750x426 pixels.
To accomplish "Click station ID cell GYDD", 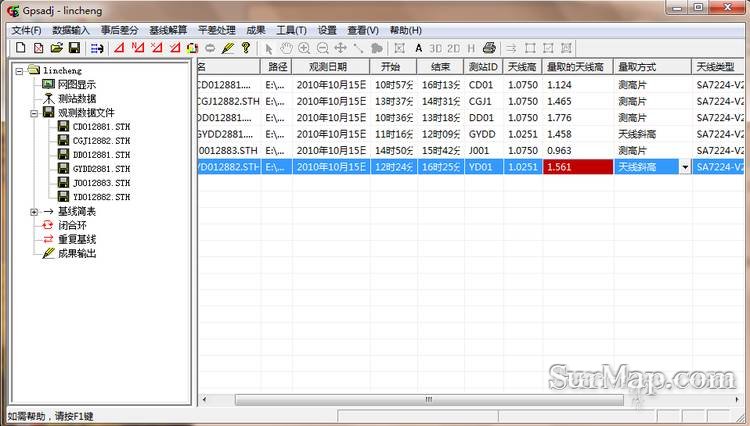I will [483, 134].
